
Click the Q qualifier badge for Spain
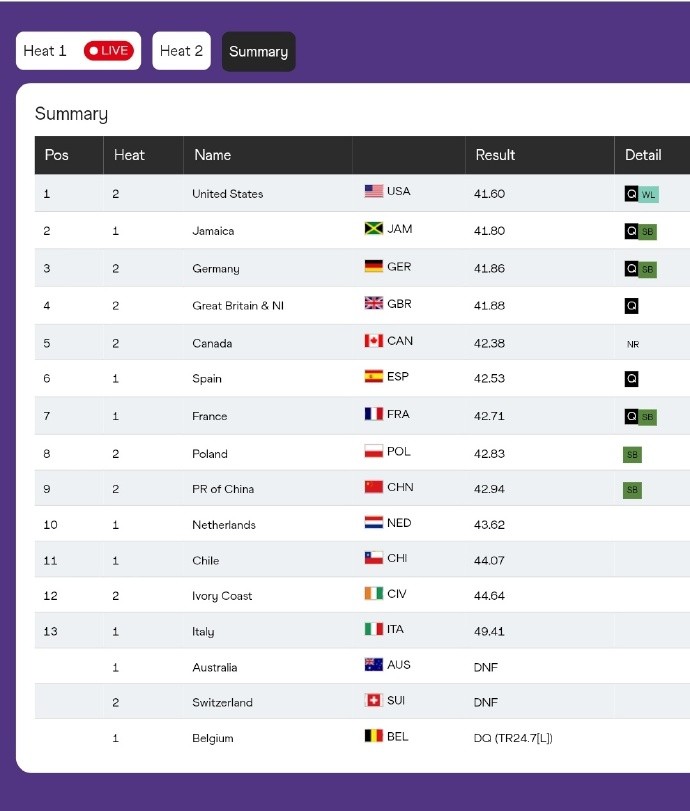pyautogui.click(x=631, y=379)
